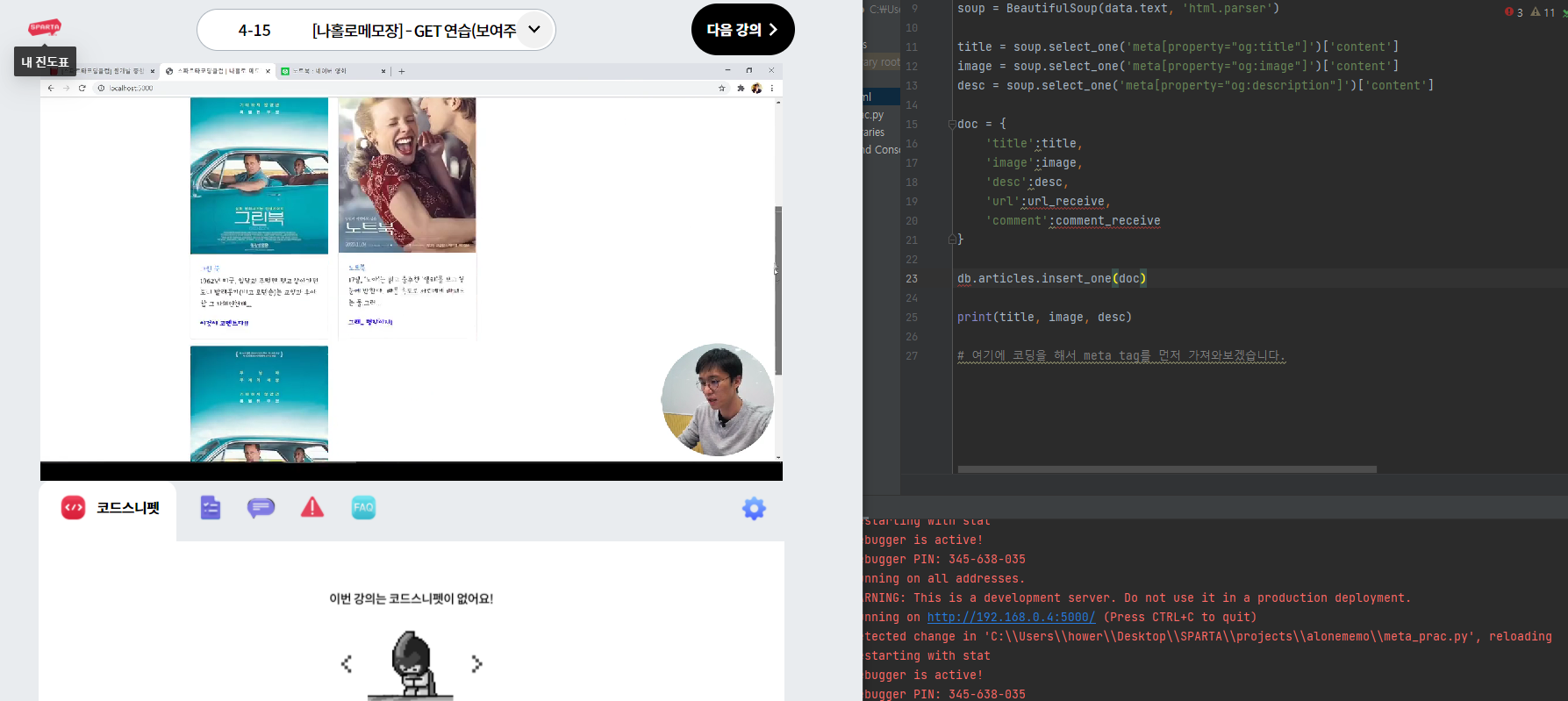Click the partially visible third Green Book poster
Screen dimensions: 1568x701
pyautogui.click(x=259, y=404)
